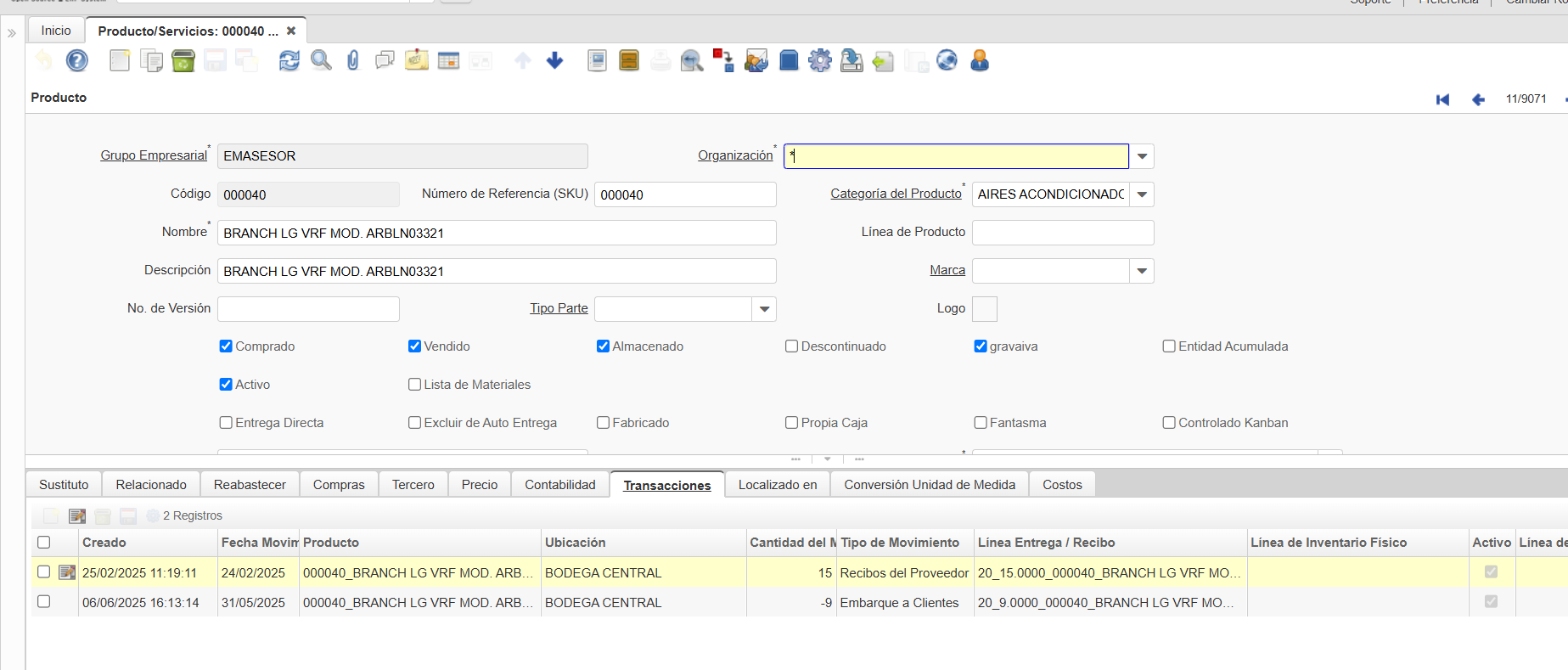This screenshot has width=1568, height=670.
Task: Uncheck the Comprado checkbox
Action: click(226, 346)
